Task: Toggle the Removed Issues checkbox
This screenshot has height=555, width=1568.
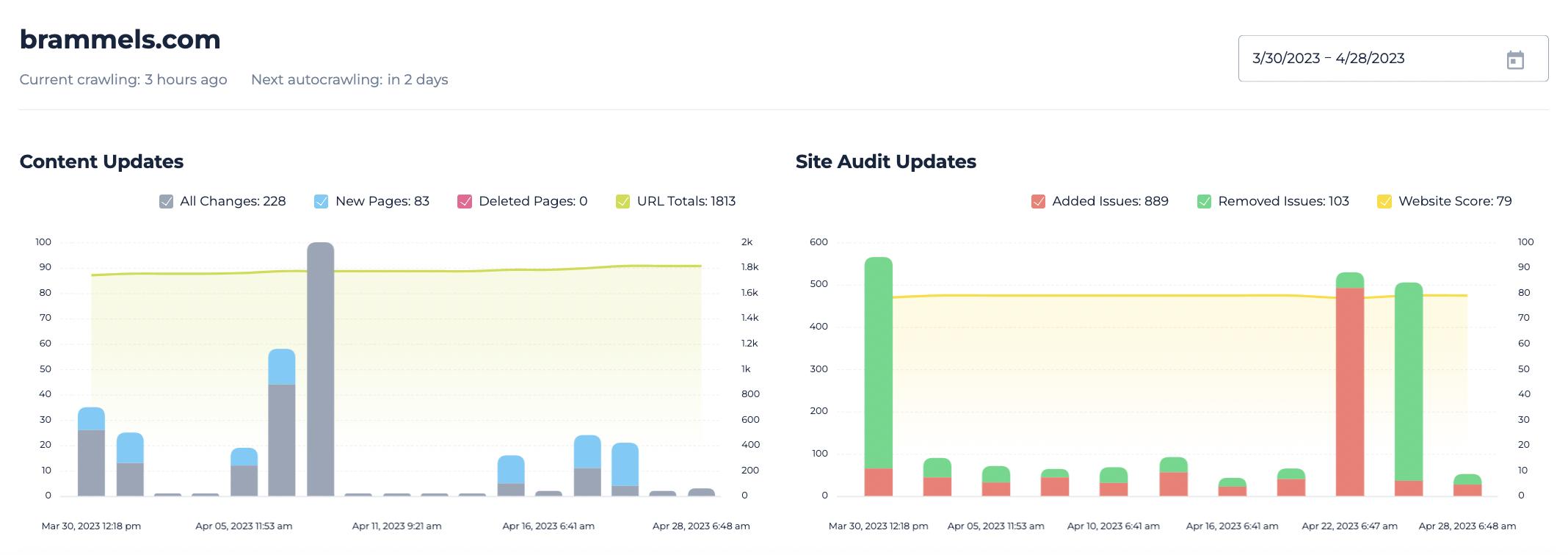Action: 1204,202
